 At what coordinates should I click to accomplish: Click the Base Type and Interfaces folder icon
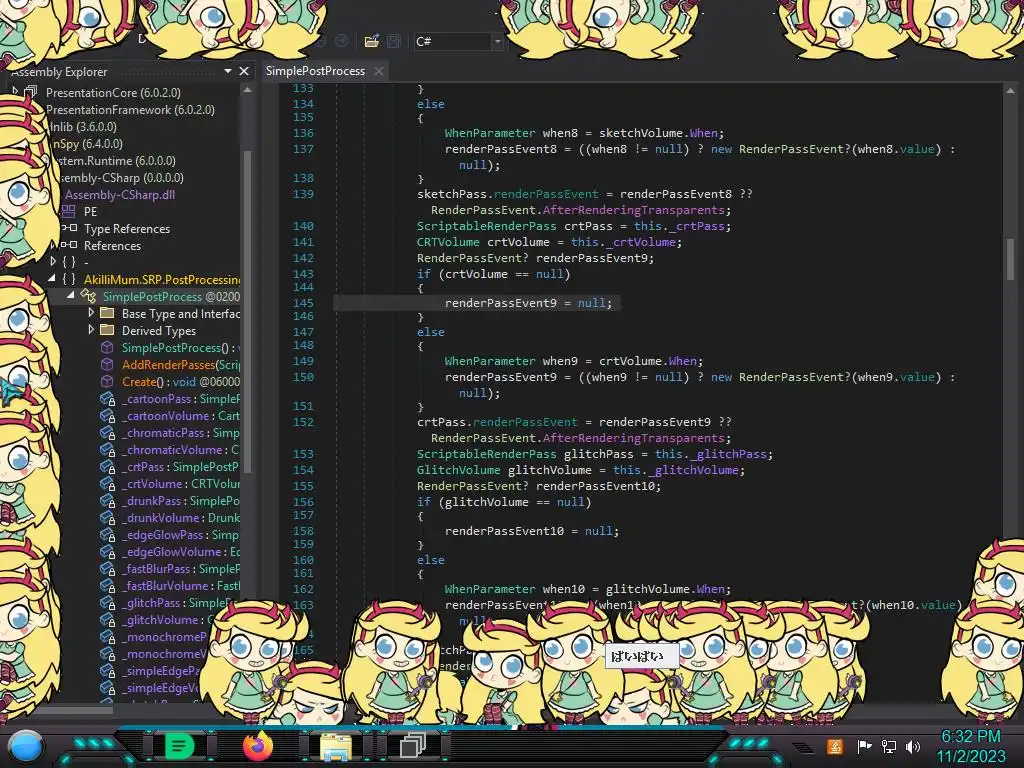click(107, 313)
